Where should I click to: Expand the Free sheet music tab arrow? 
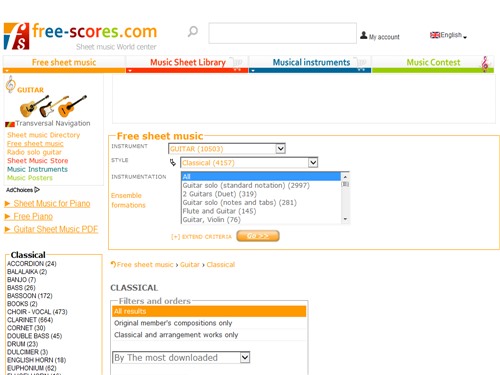tap(7, 71)
